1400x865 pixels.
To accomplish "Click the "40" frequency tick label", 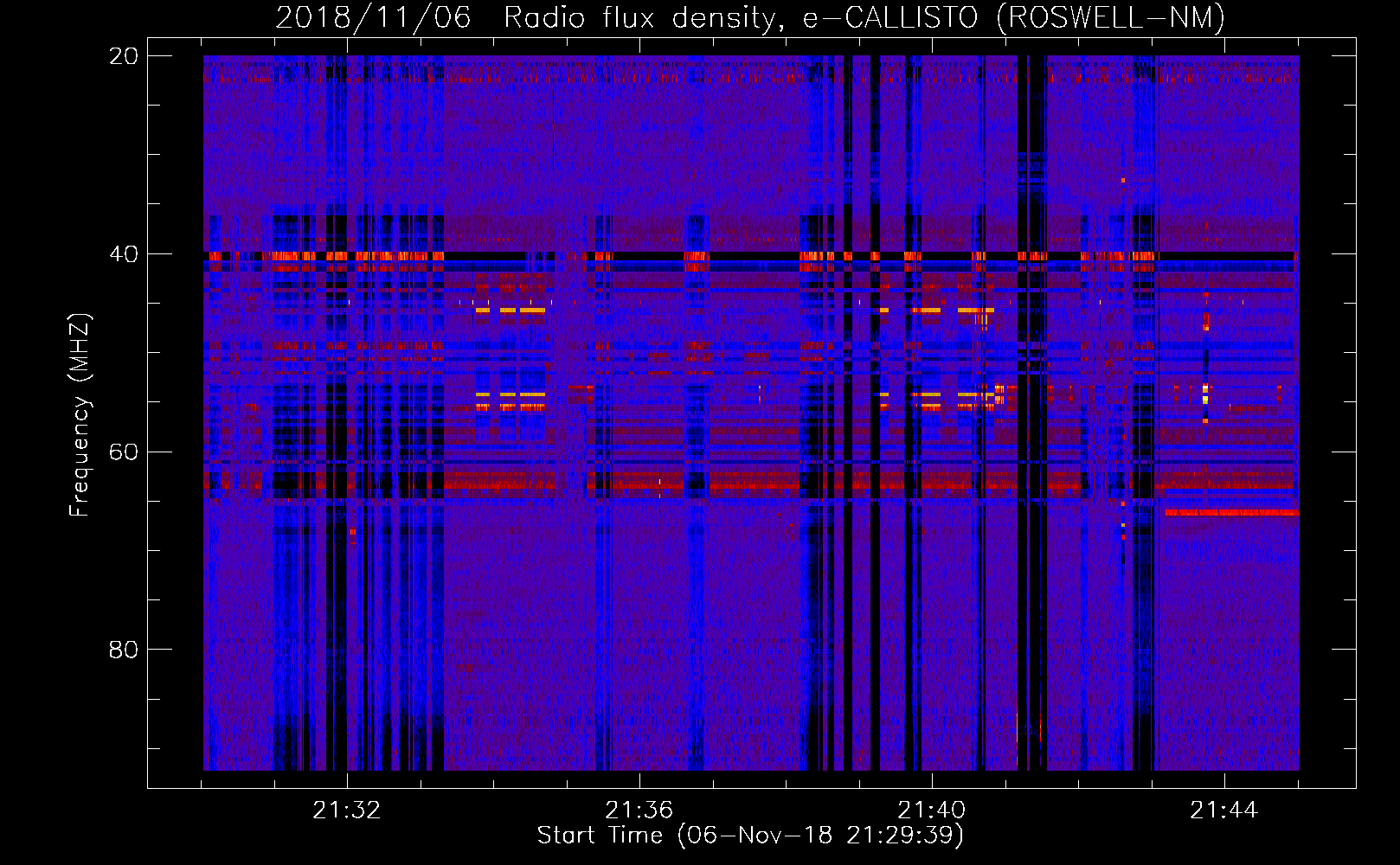I will [x=124, y=254].
